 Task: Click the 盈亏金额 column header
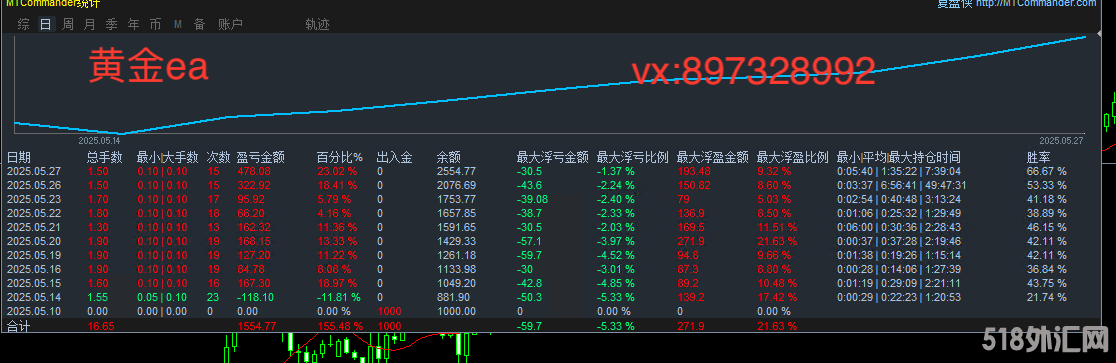click(x=260, y=157)
